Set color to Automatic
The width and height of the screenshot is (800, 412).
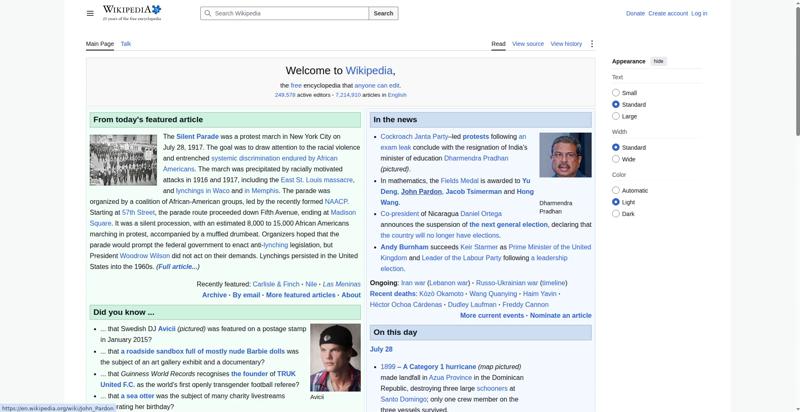pos(616,190)
